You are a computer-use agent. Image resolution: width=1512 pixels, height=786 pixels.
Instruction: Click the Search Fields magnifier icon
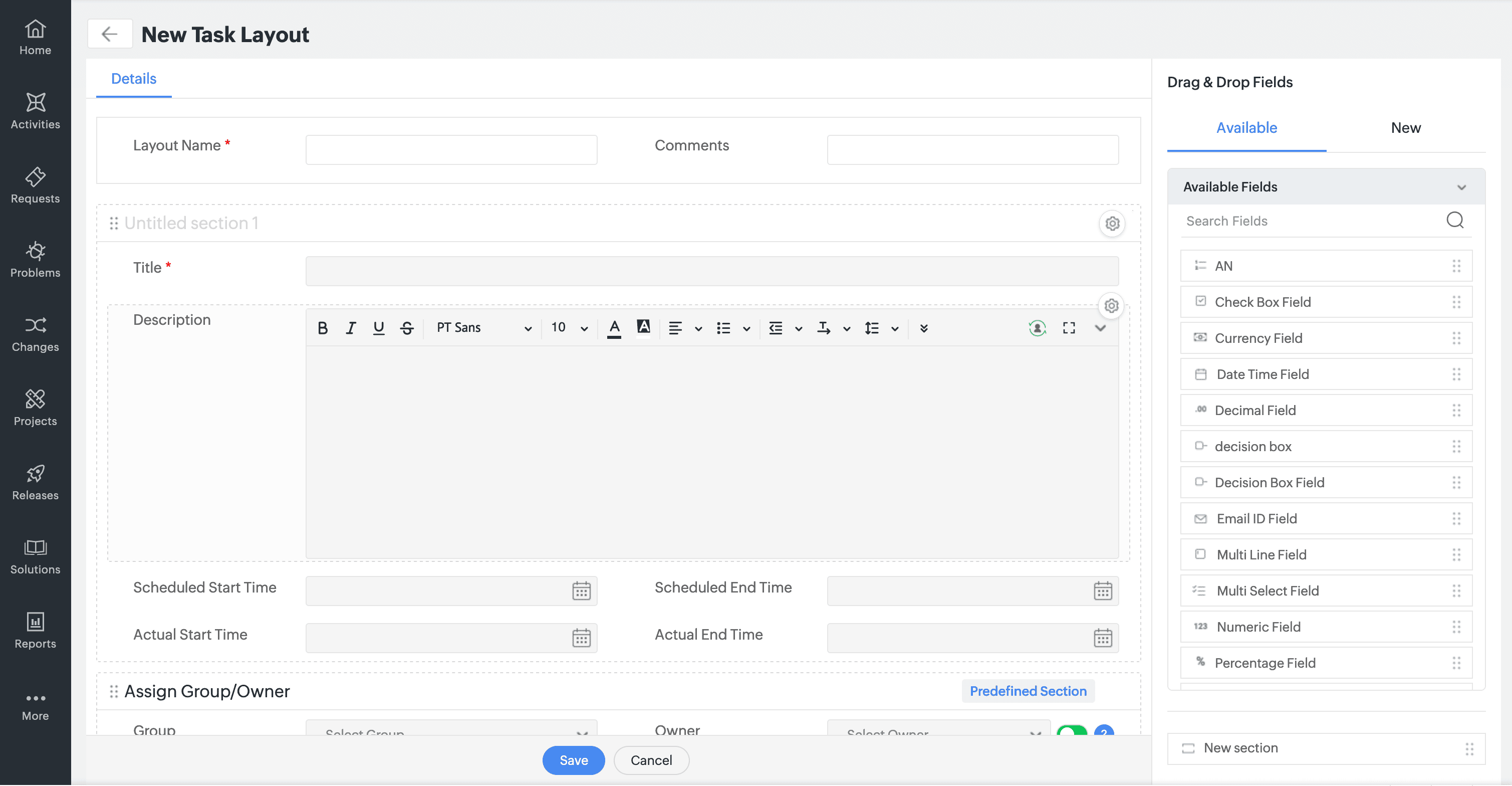click(x=1454, y=220)
